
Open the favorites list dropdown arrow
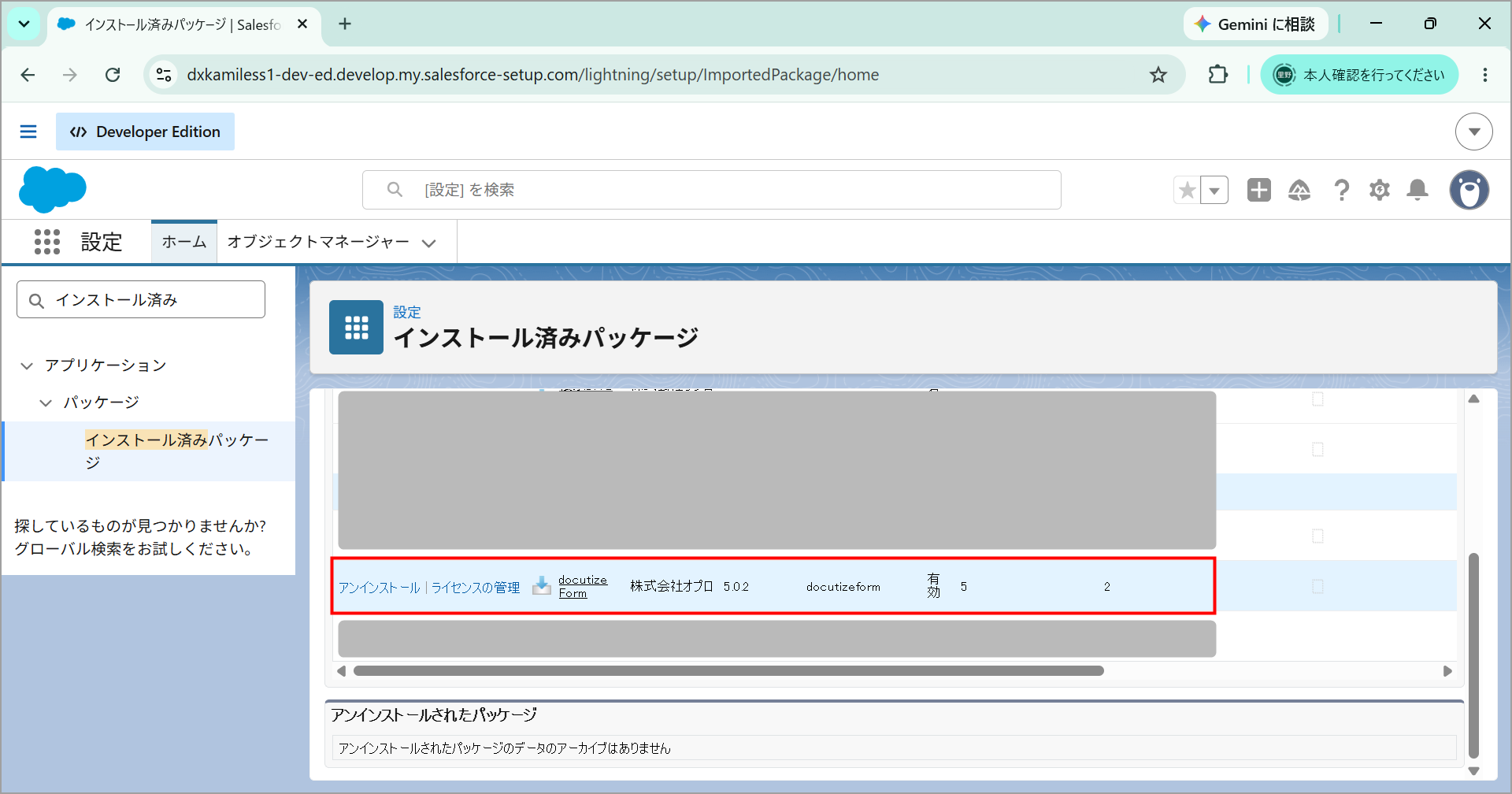coord(1214,190)
